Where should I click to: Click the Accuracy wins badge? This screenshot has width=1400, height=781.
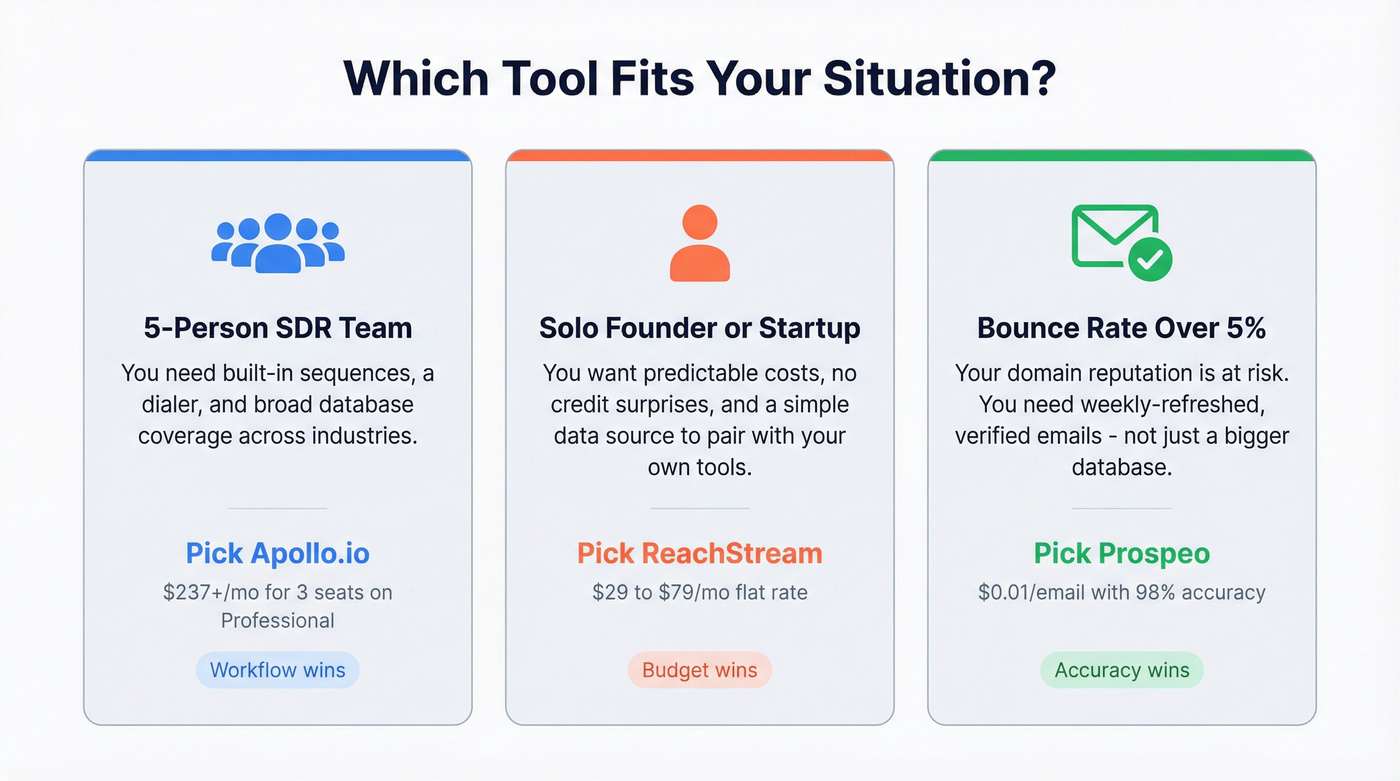coord(1122,670)
